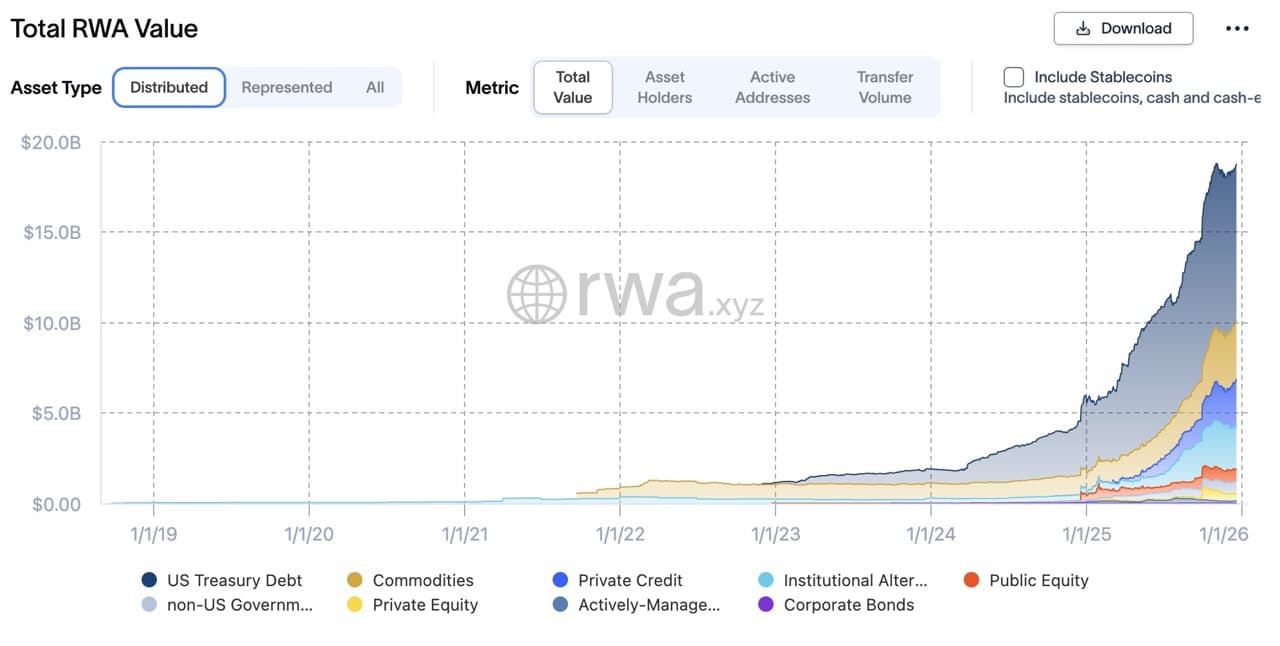The height and width of the screenshot is (646, 1280).
Task: Click the Private Credit legend dot
Action: (560, 580)
